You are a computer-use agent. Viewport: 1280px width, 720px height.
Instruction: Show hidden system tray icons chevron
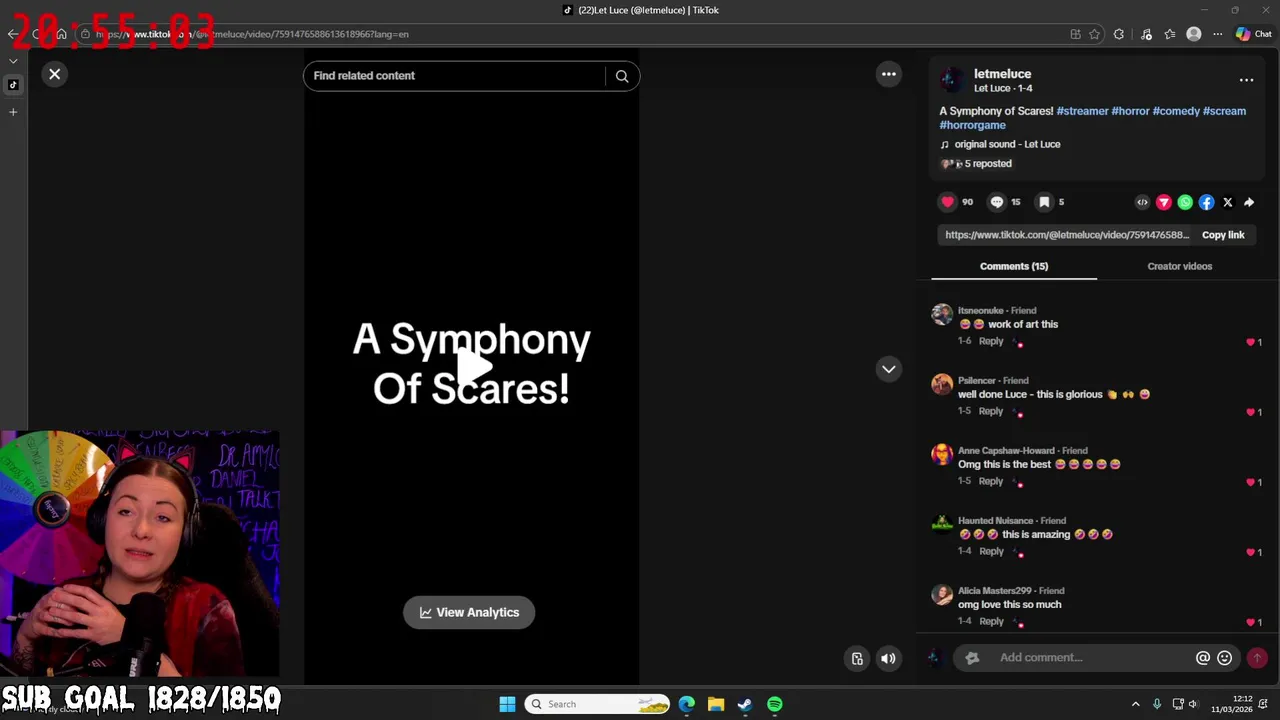click(1135, 704)
